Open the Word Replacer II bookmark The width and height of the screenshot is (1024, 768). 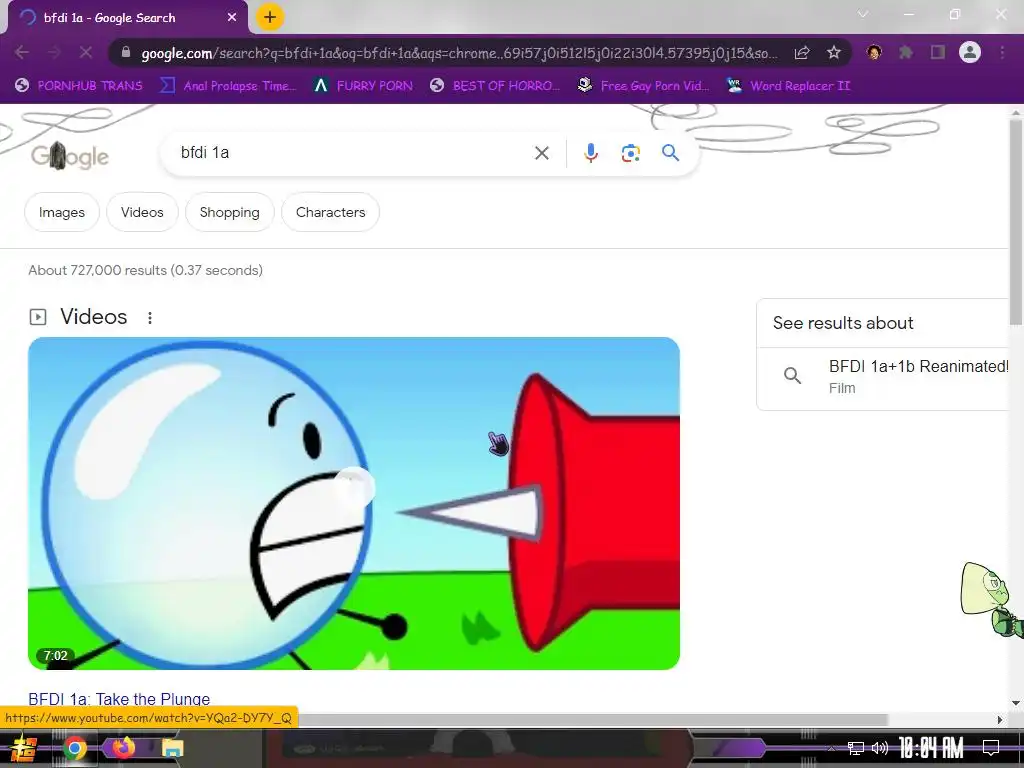pyautogui.click(x=788, y=86)
